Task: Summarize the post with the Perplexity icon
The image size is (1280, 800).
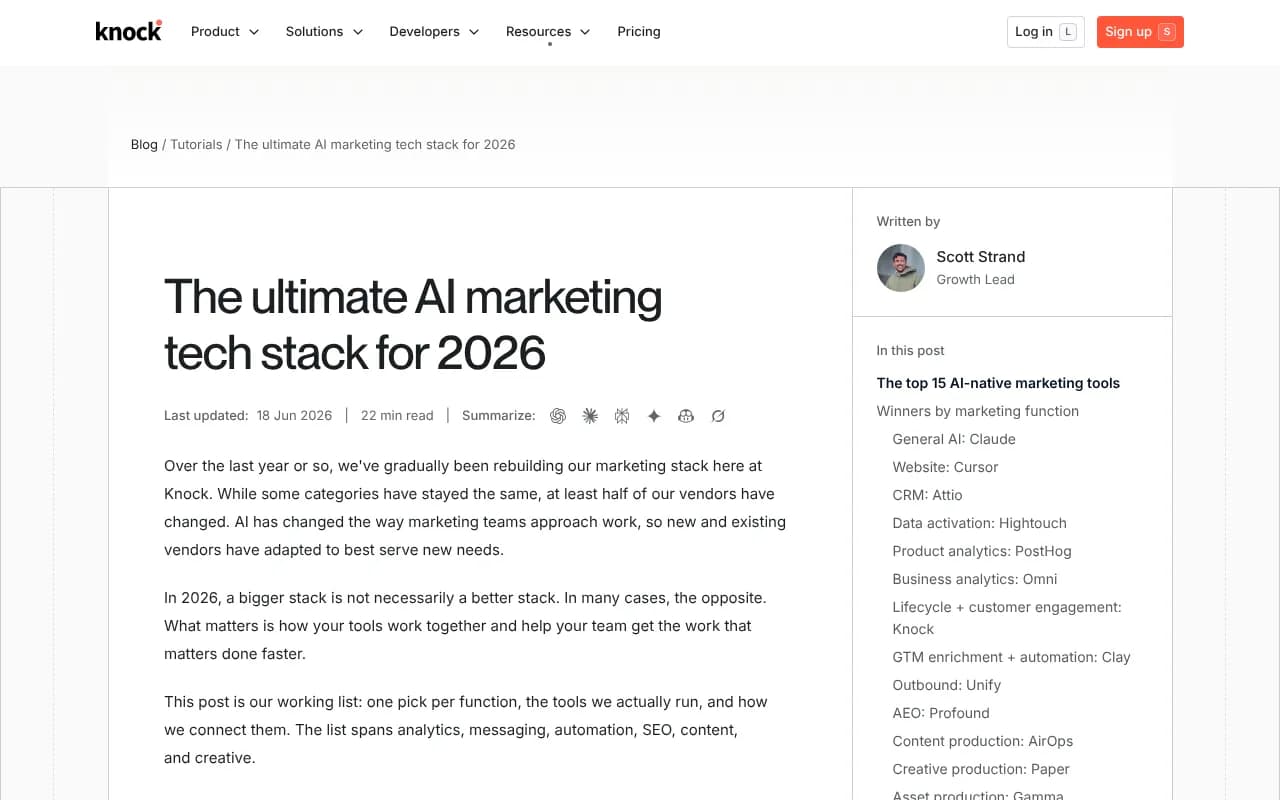Action: pos(622,416)
